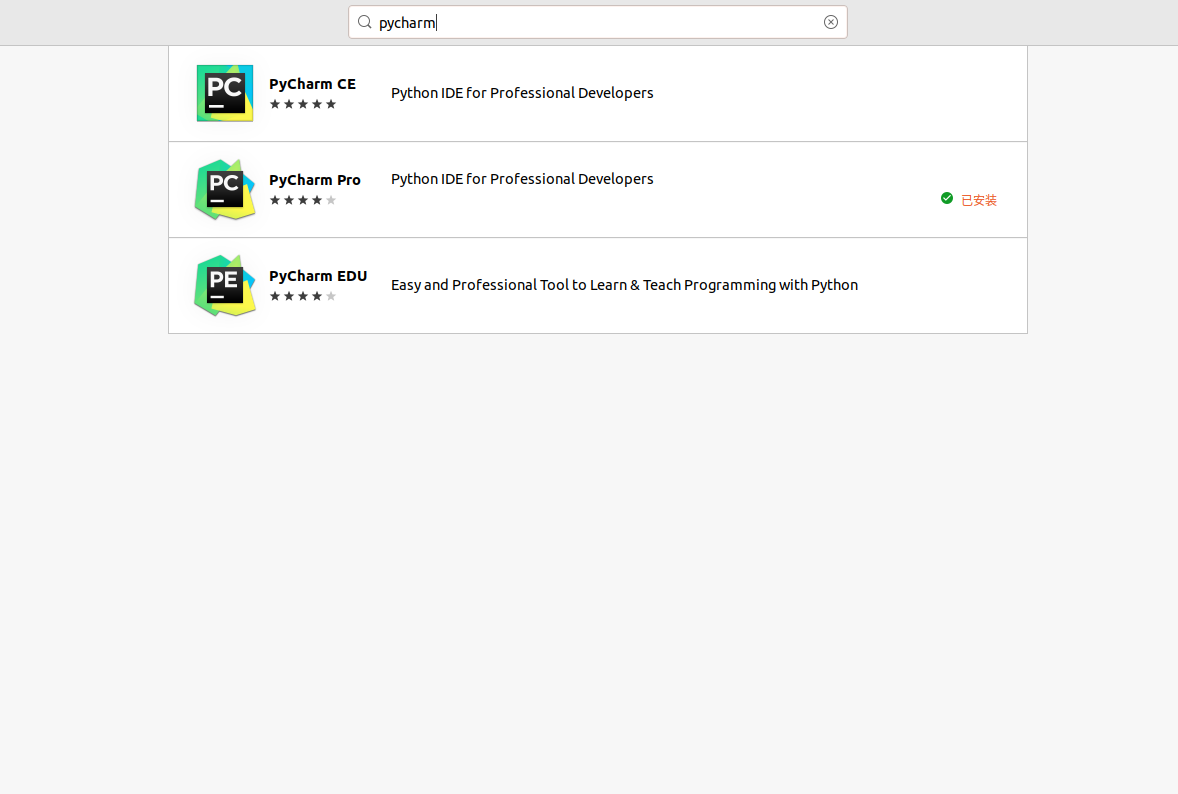
Task: Click 'Easy and Professional Tool' description
Action: click(624, 285)
